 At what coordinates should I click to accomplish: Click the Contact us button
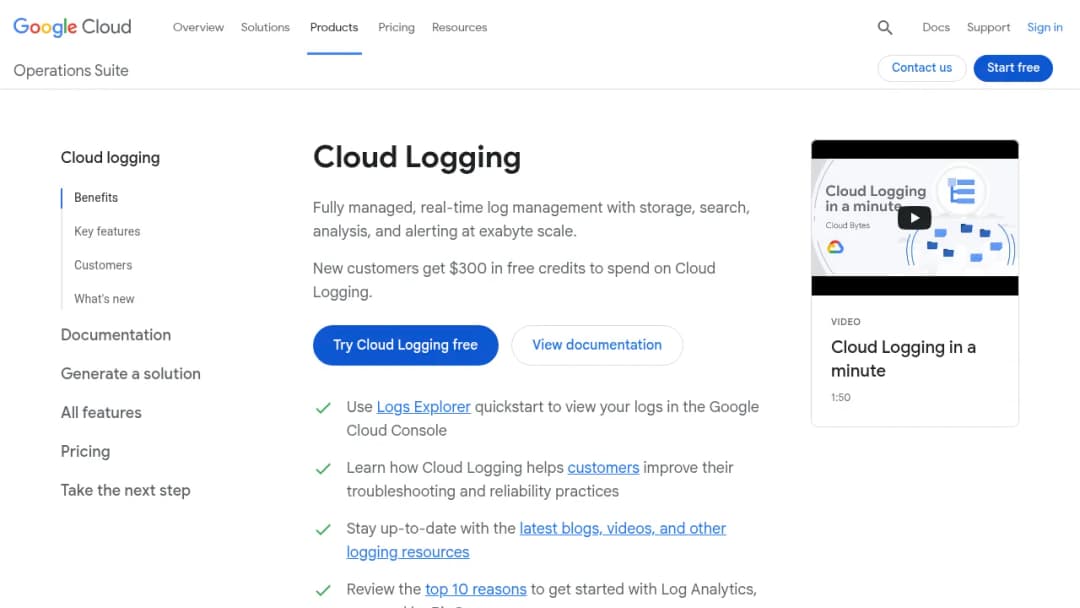point(922,67)
